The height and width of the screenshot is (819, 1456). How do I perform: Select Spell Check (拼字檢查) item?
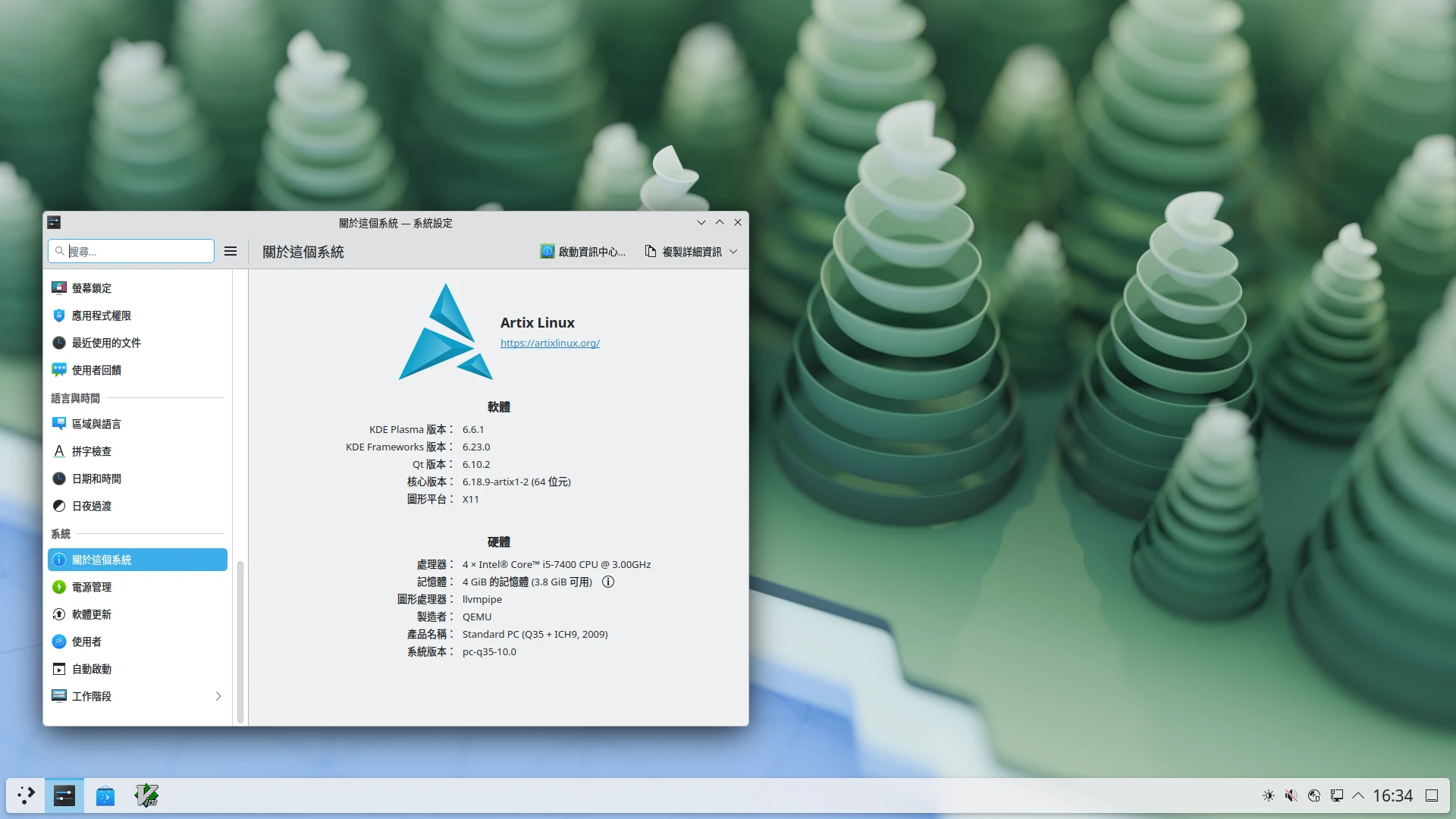point(91,451)
